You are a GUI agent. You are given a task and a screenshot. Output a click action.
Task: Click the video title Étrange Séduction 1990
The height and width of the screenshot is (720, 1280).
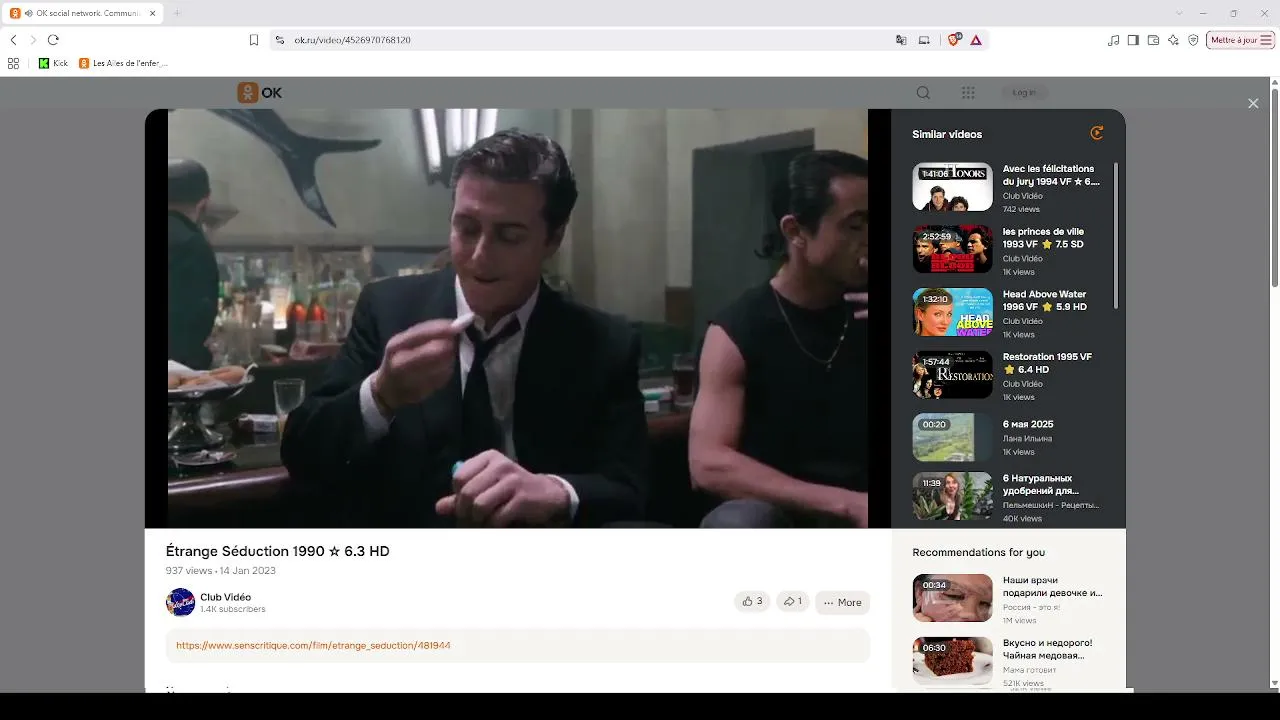pos(278,551)
